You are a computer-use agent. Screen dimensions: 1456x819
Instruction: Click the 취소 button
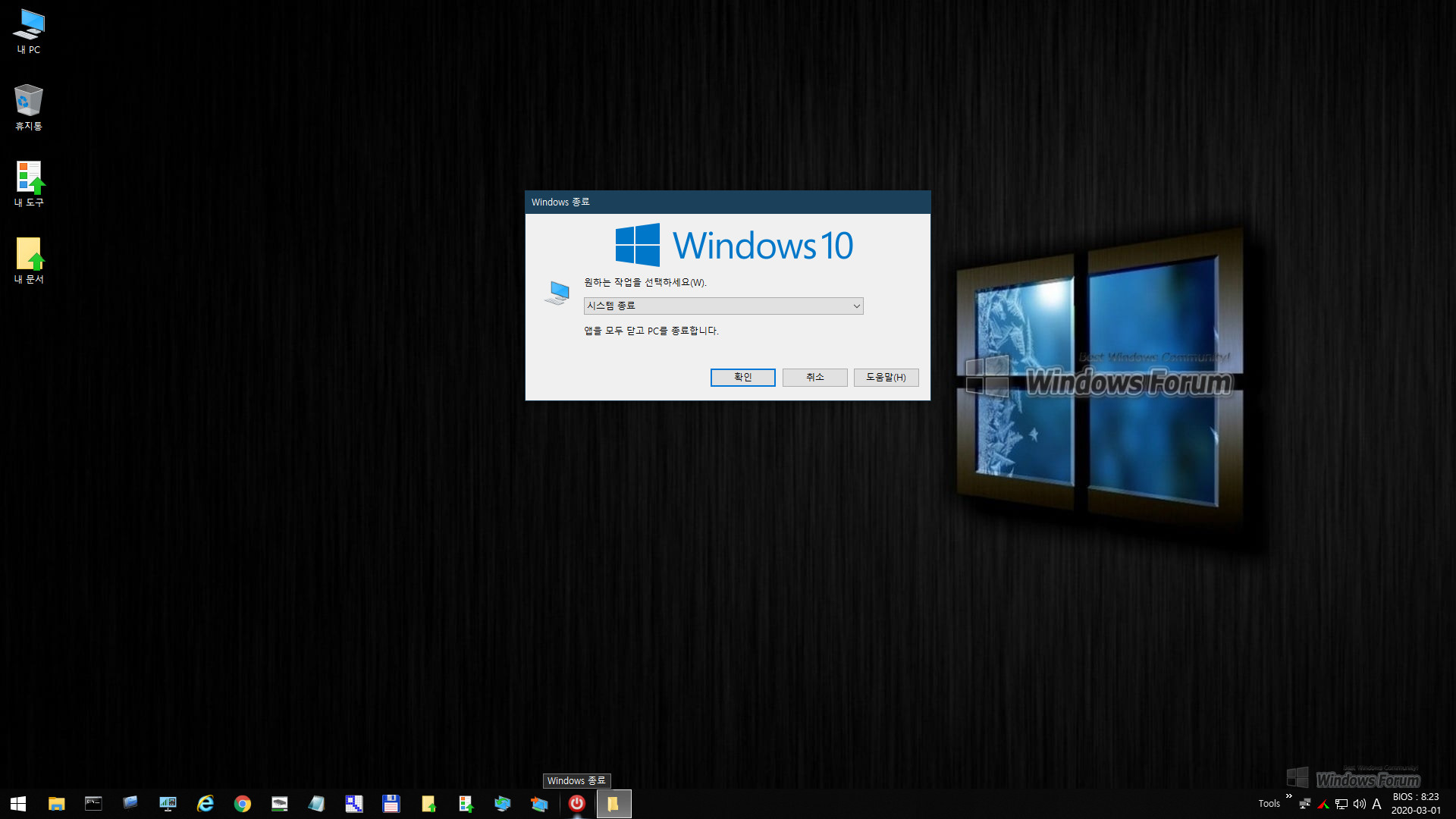click(x=814, y=378)
